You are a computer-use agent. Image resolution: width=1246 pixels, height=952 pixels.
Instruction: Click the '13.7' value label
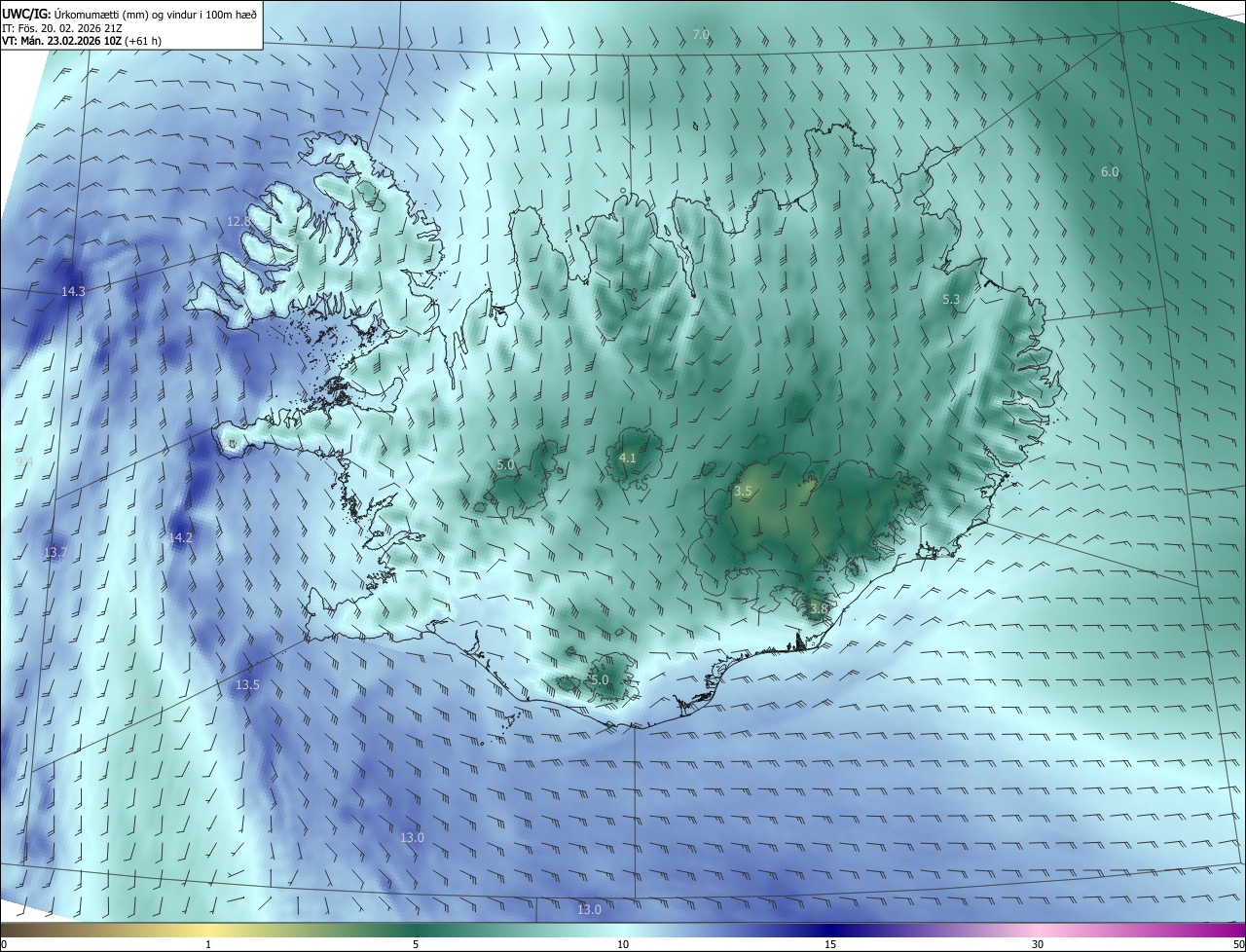pyautogui.click(x=55, y=553)
